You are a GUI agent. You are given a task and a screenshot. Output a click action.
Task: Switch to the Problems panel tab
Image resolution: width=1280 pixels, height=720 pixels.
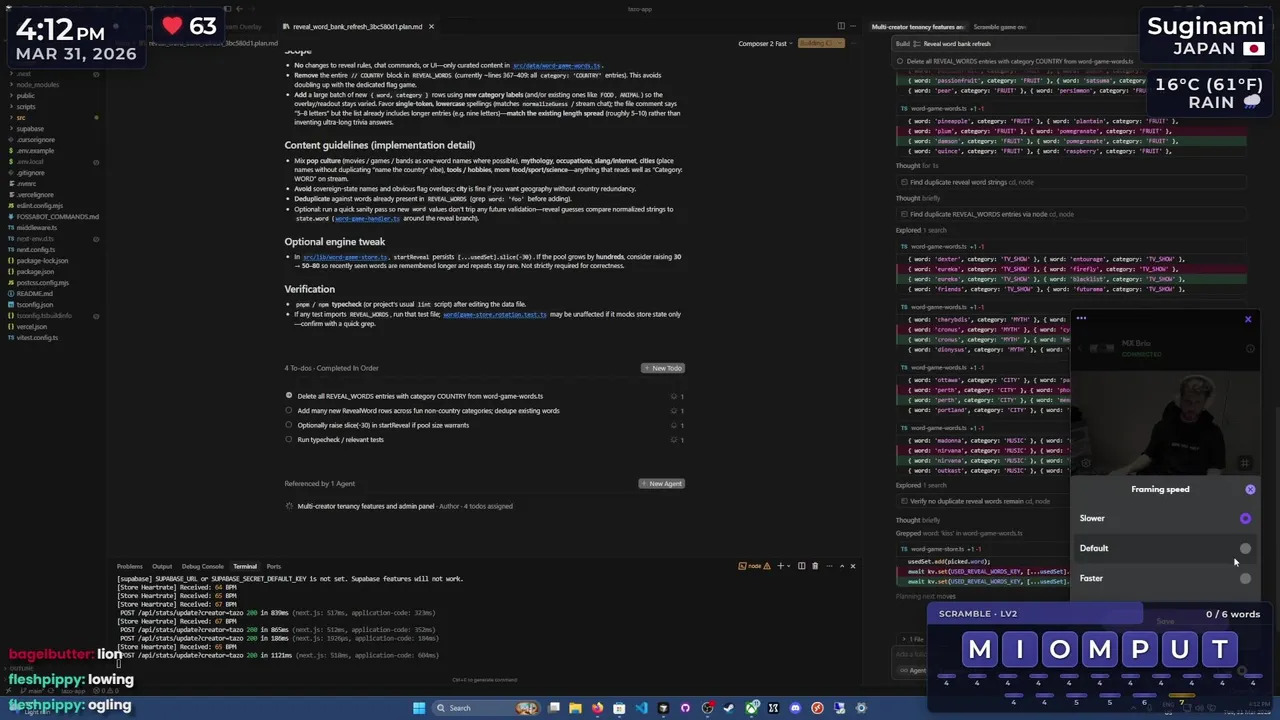pos(130,566)
